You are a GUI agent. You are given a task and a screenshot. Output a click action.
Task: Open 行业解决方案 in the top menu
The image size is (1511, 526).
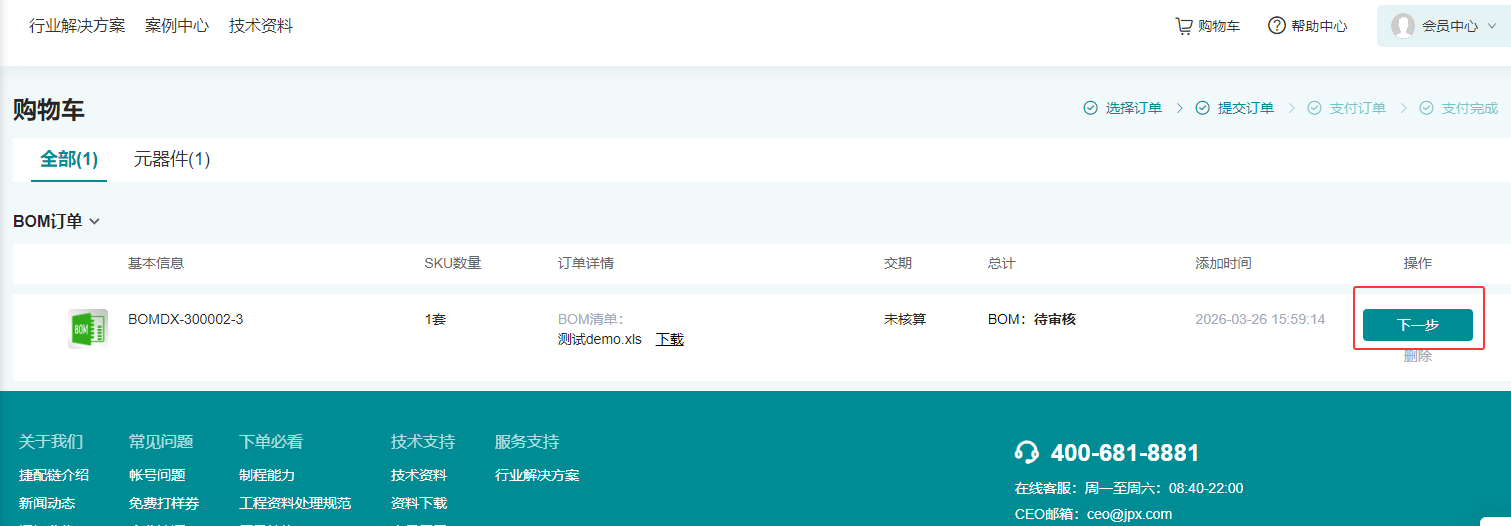click(77, 26)
